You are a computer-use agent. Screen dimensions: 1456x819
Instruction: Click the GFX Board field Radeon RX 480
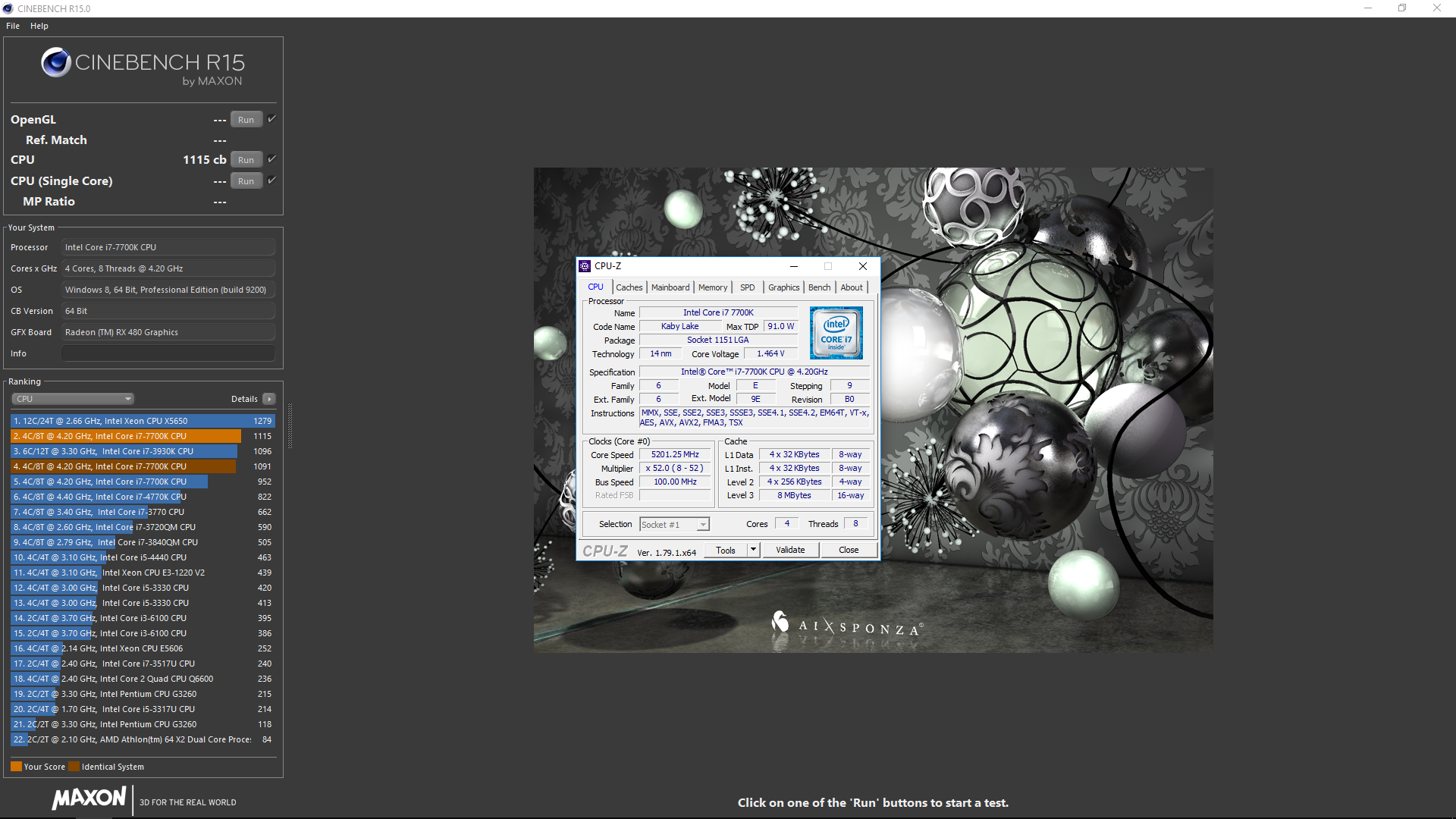point(168,332)
